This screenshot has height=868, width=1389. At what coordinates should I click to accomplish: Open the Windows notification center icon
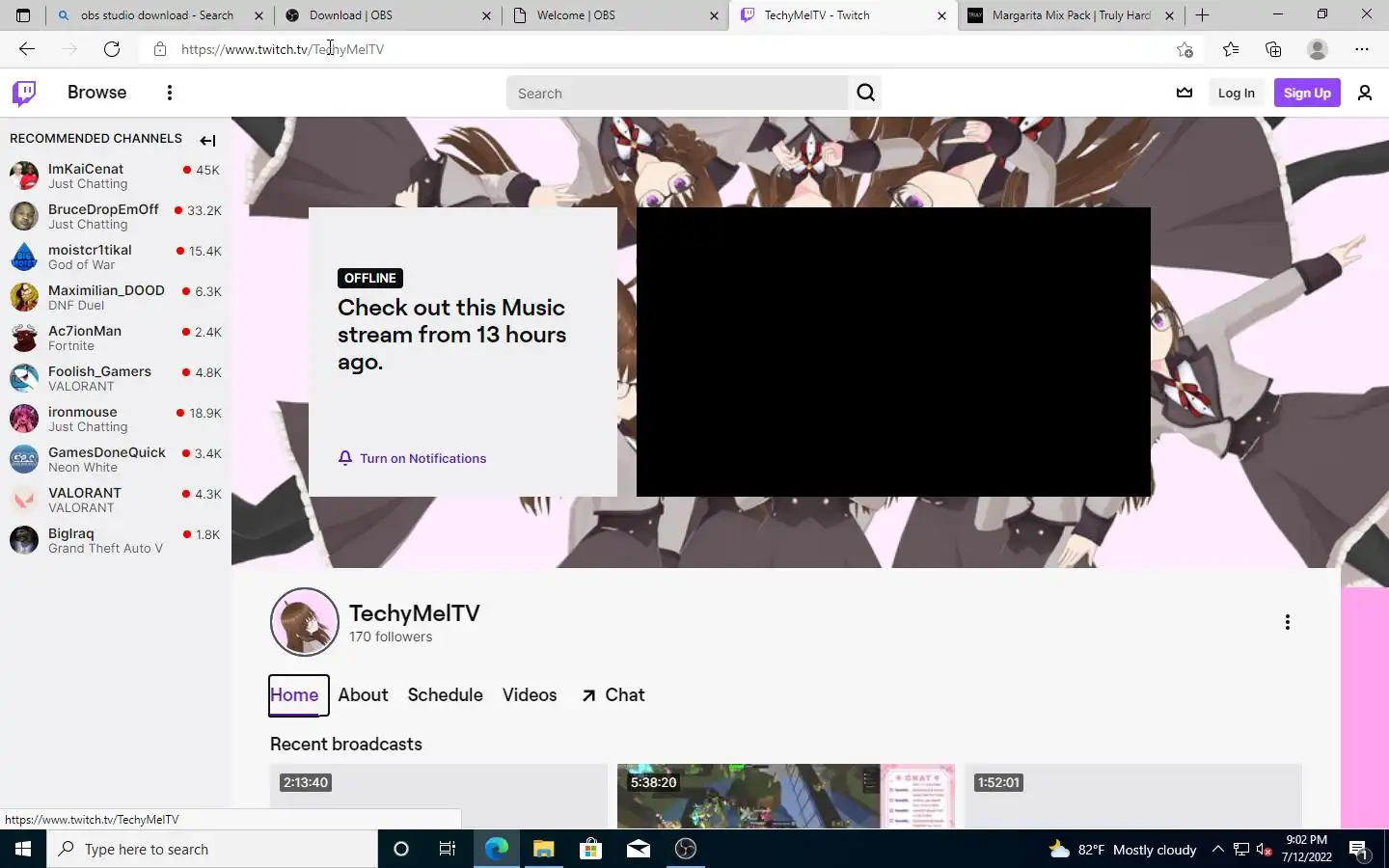[x=1358, y=849]
